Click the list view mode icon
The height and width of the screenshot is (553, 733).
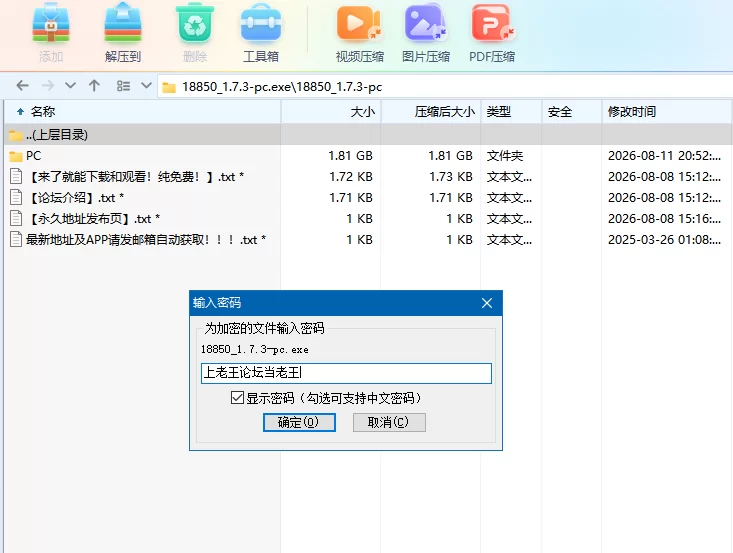[123, 86]
